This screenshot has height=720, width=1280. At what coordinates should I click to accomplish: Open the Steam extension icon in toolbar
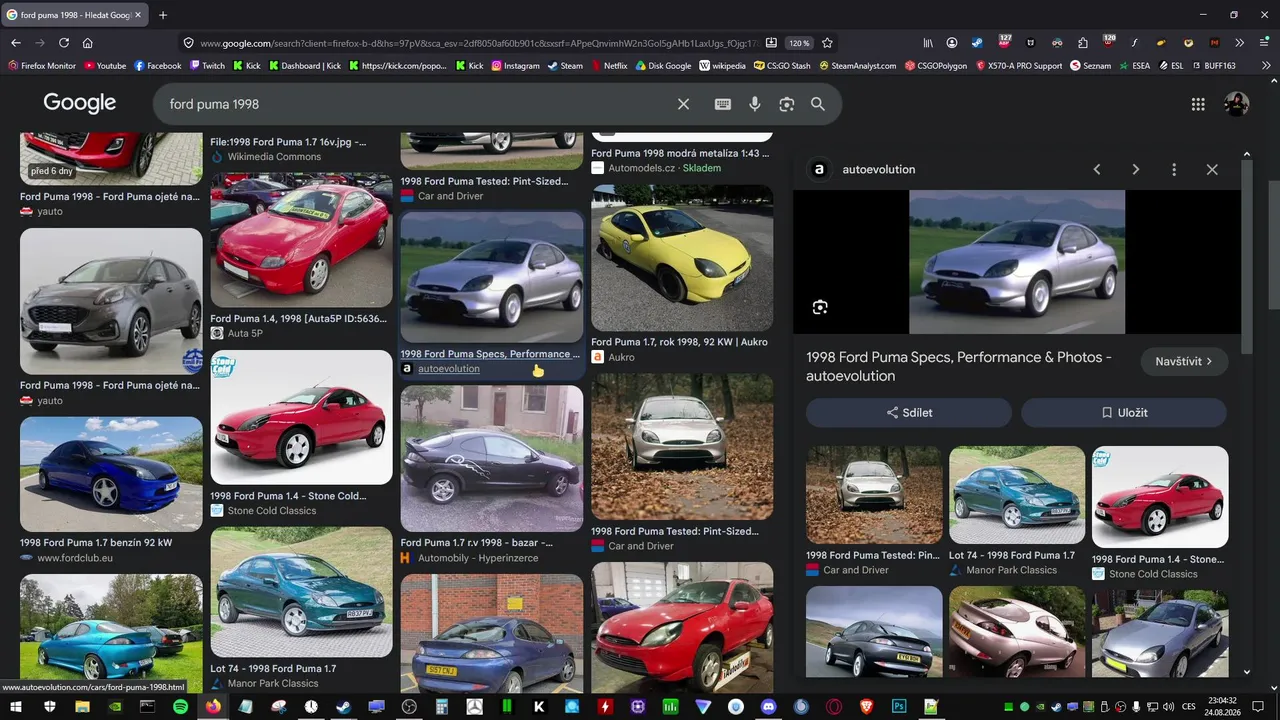coord(977,43)
